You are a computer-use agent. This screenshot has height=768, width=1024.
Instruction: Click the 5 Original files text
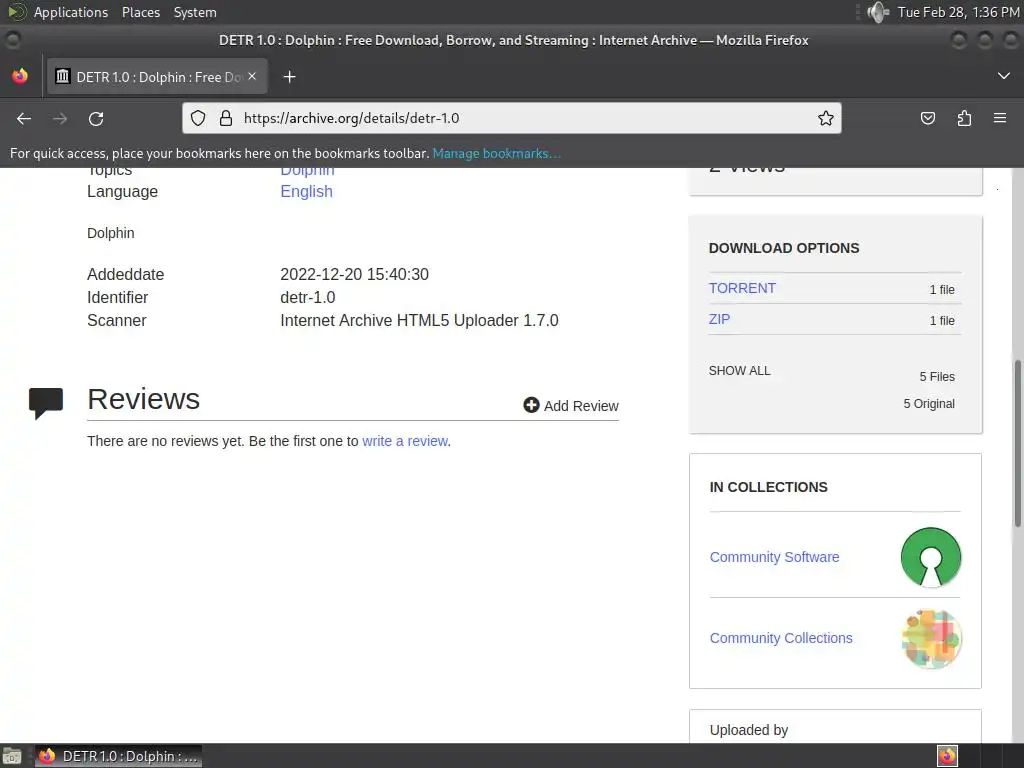pyautogui.click(x=929, y=404)
